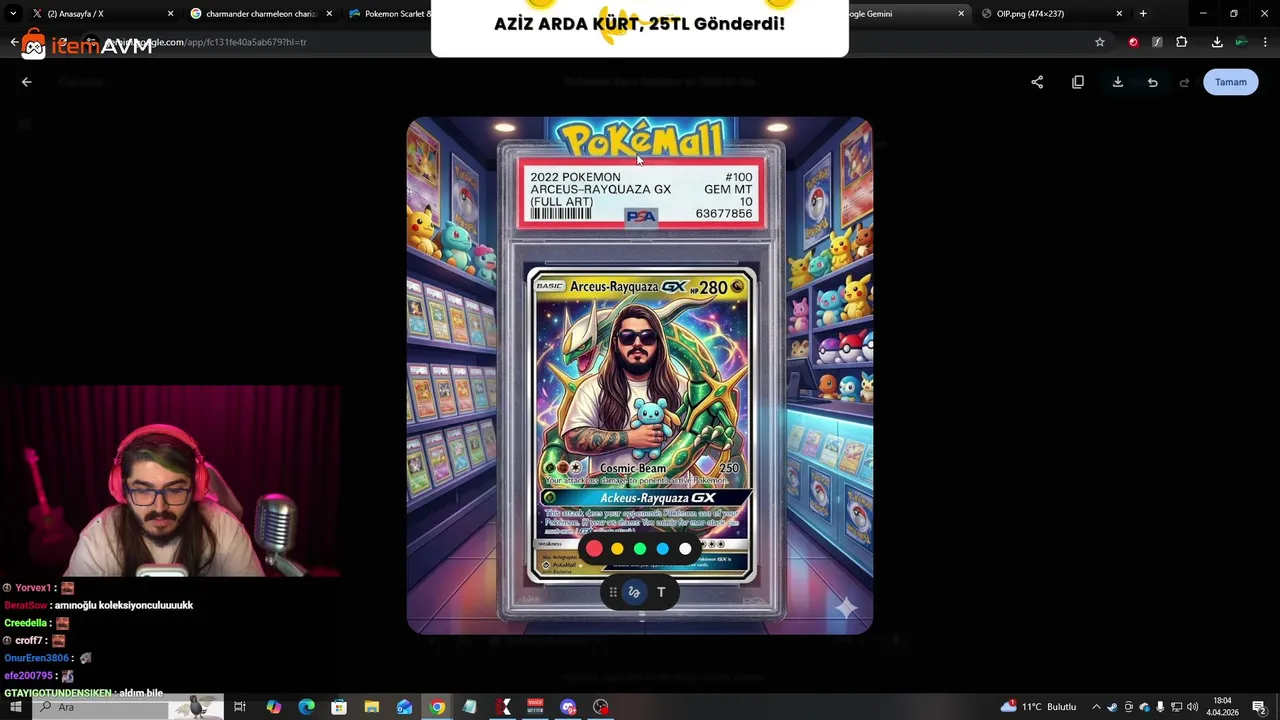The width and height of the screenshot is (1280, 720).
Task: Click the Tamam button
Action: (x=1231, y=82)
